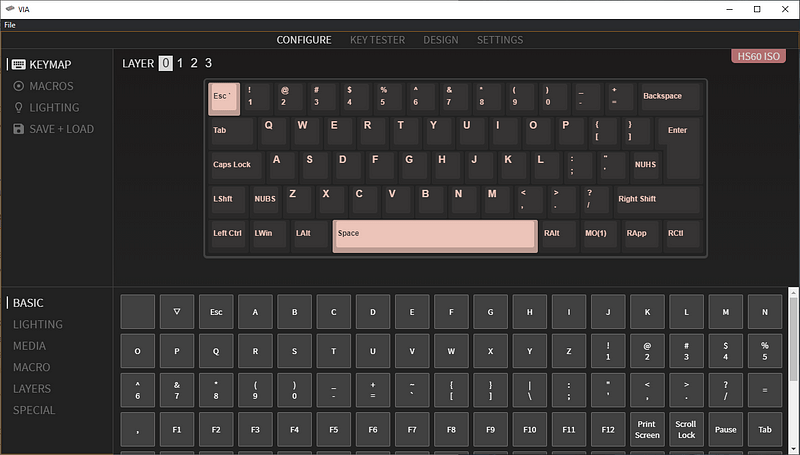Switch to layer 3

(208, 64)
